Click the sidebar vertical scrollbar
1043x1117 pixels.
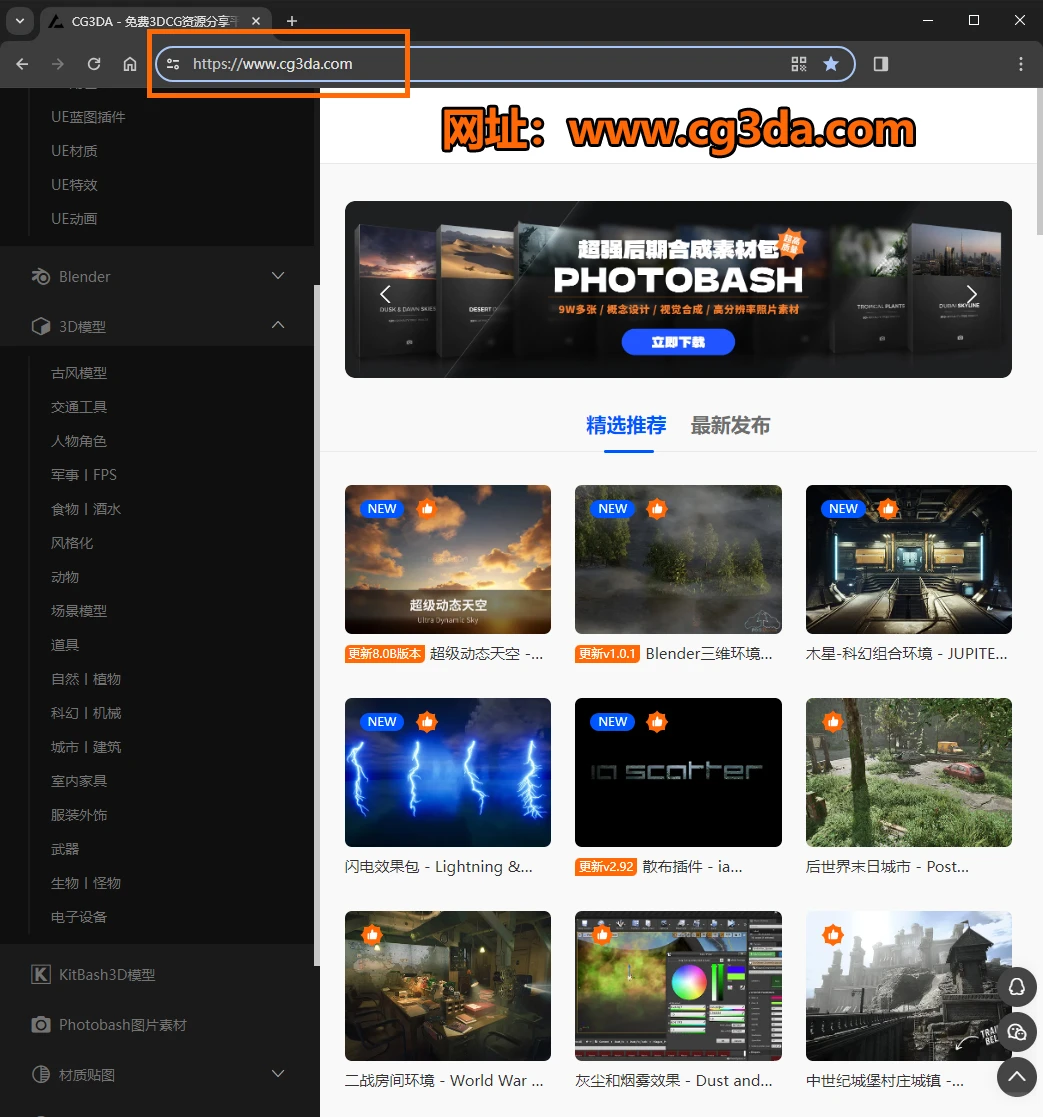[316, 625]
